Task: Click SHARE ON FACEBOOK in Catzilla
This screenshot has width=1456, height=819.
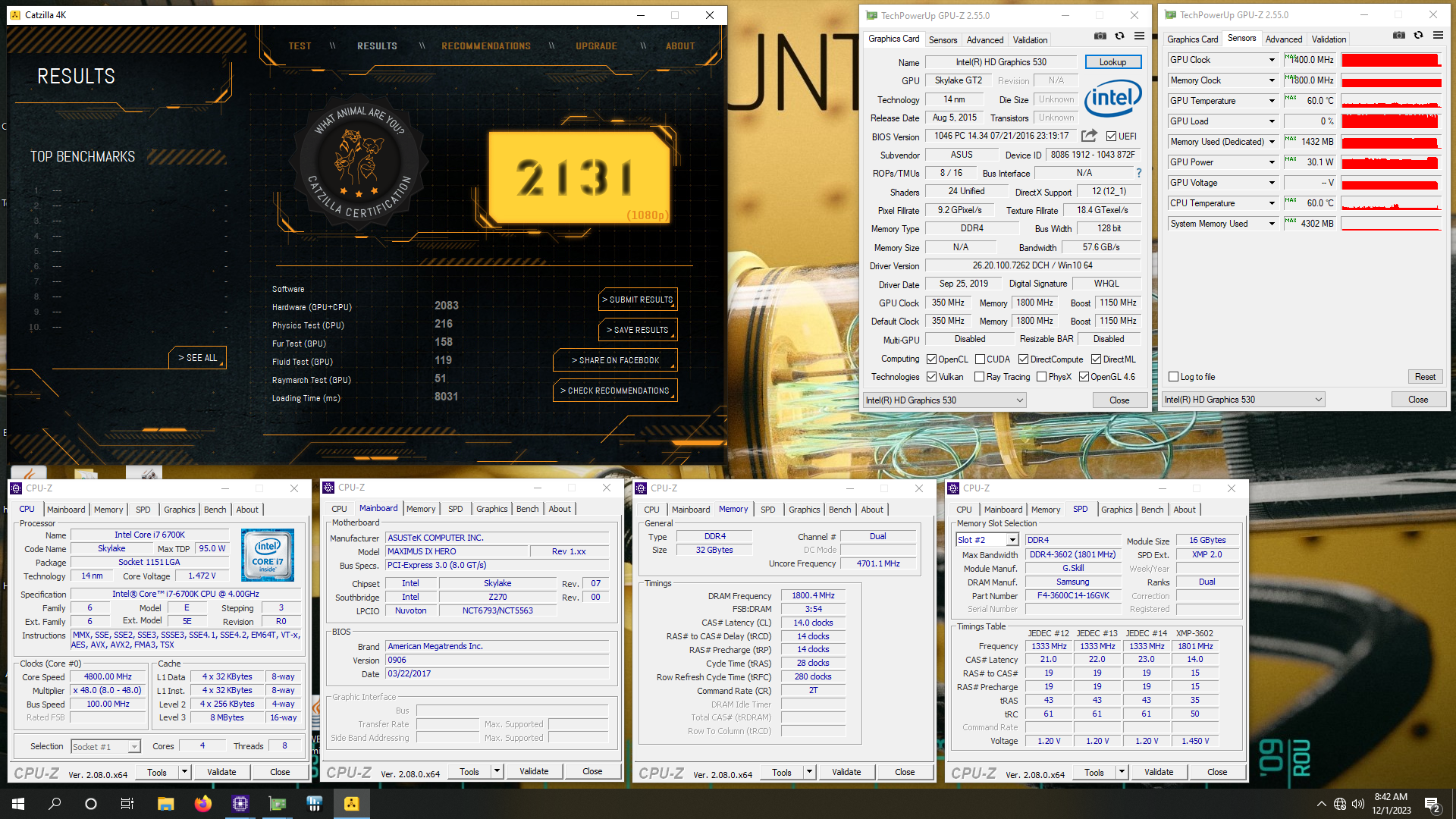Action: (615, 360)
